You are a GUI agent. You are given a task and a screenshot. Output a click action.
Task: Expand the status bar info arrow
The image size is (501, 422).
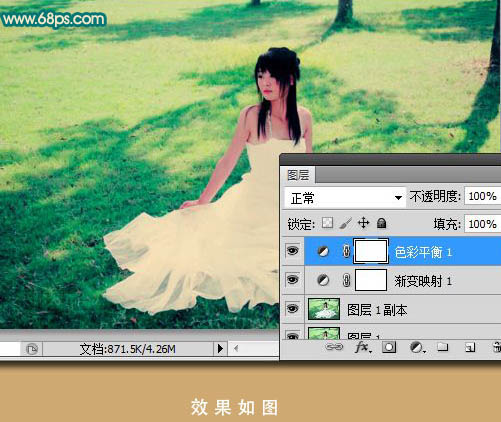(x=220, y=349)
